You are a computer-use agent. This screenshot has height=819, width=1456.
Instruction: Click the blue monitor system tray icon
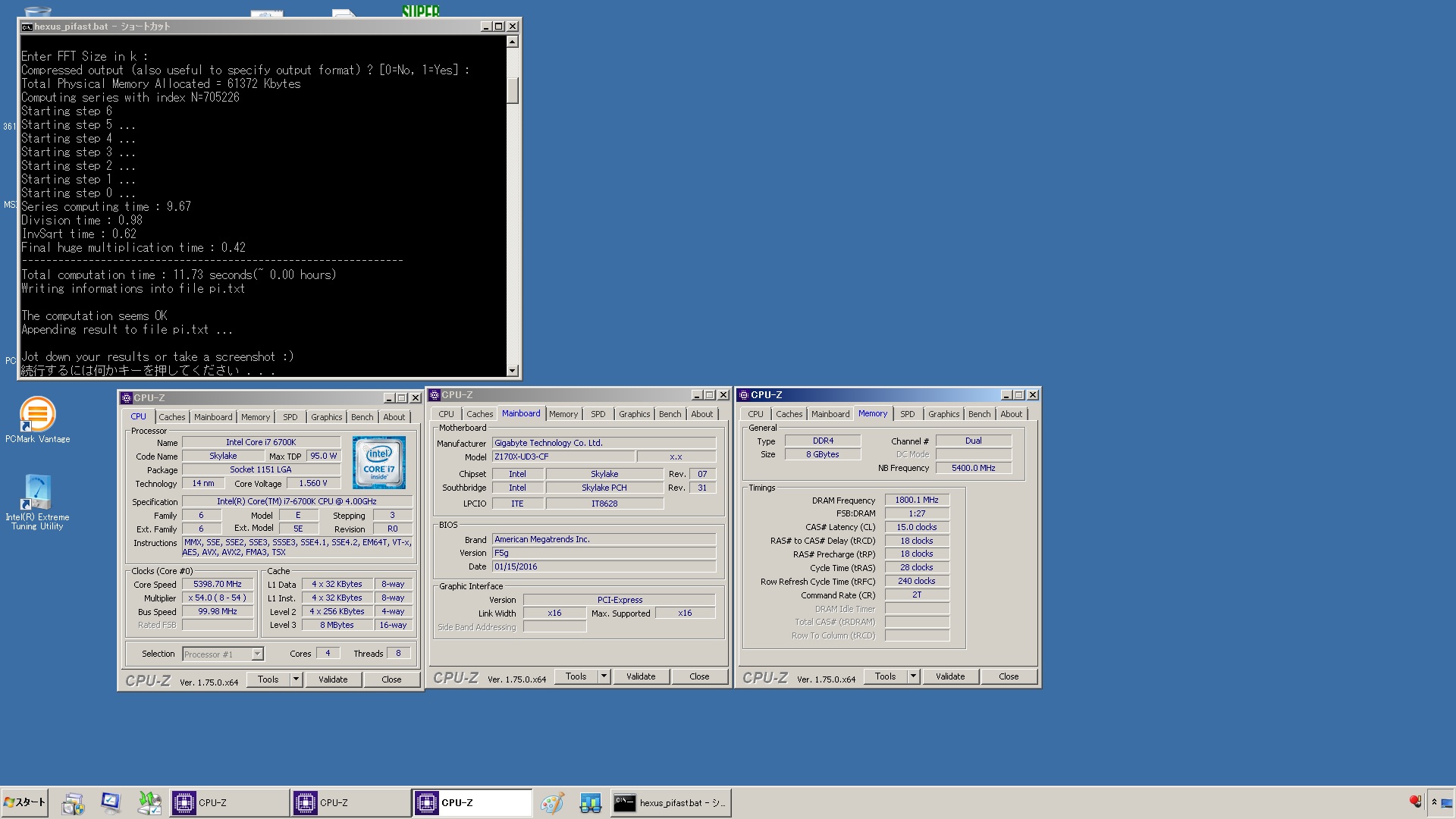1447,802
